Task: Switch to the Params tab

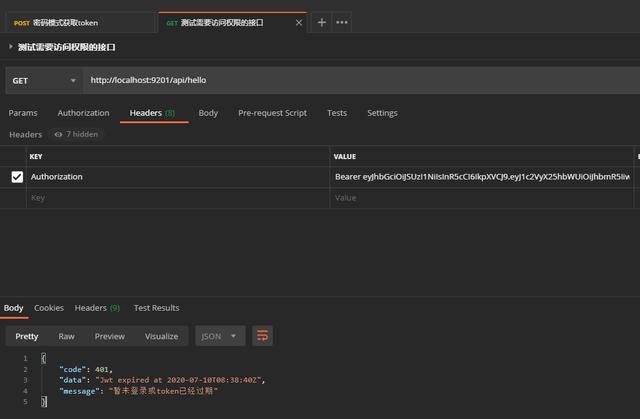Action: [23, 113]
